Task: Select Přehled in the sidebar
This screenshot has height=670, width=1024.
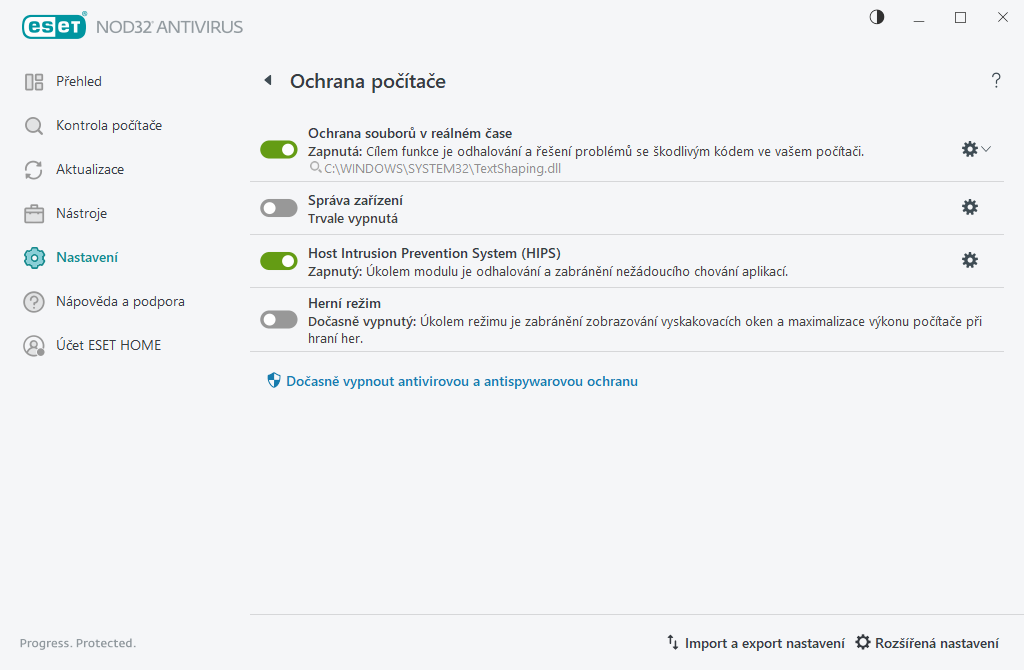Action: click(79, 81)
